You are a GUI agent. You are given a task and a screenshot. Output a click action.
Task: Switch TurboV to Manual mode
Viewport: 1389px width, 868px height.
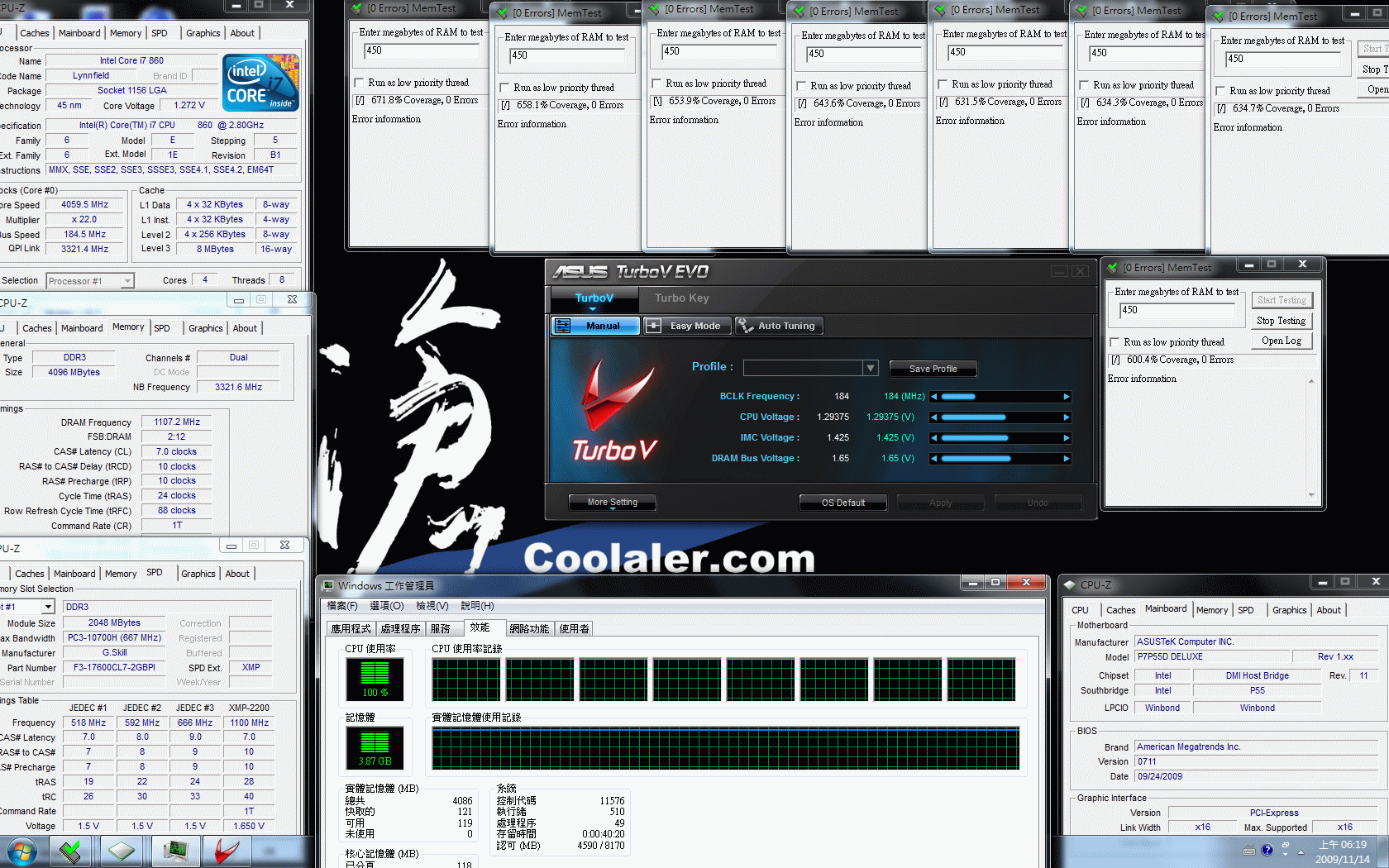[x=595, y=326]
